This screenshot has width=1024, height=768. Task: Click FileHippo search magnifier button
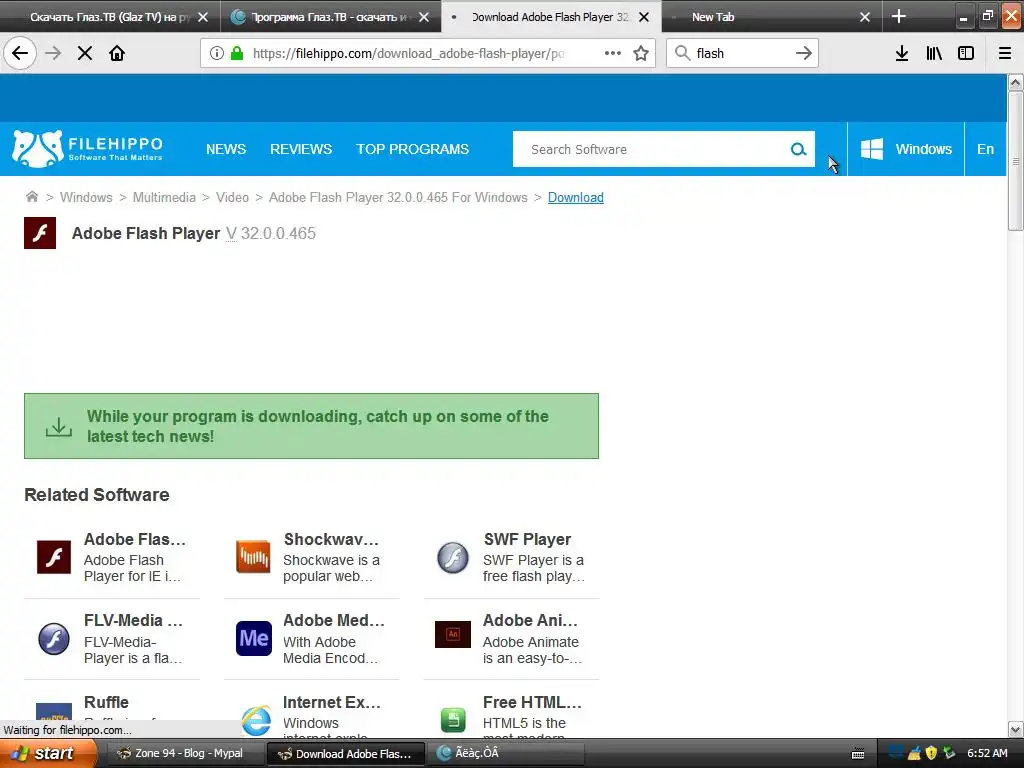798,150
